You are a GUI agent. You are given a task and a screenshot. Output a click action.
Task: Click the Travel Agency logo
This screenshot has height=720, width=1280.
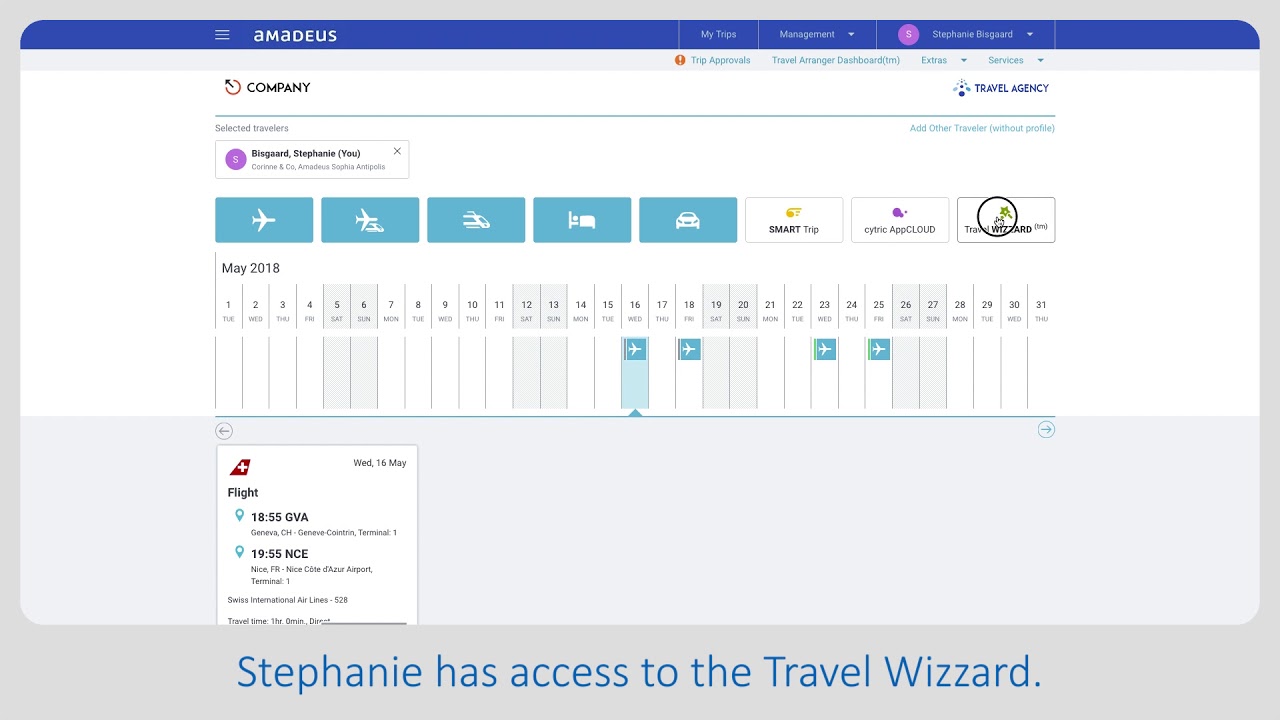[x=1001, y=88]
